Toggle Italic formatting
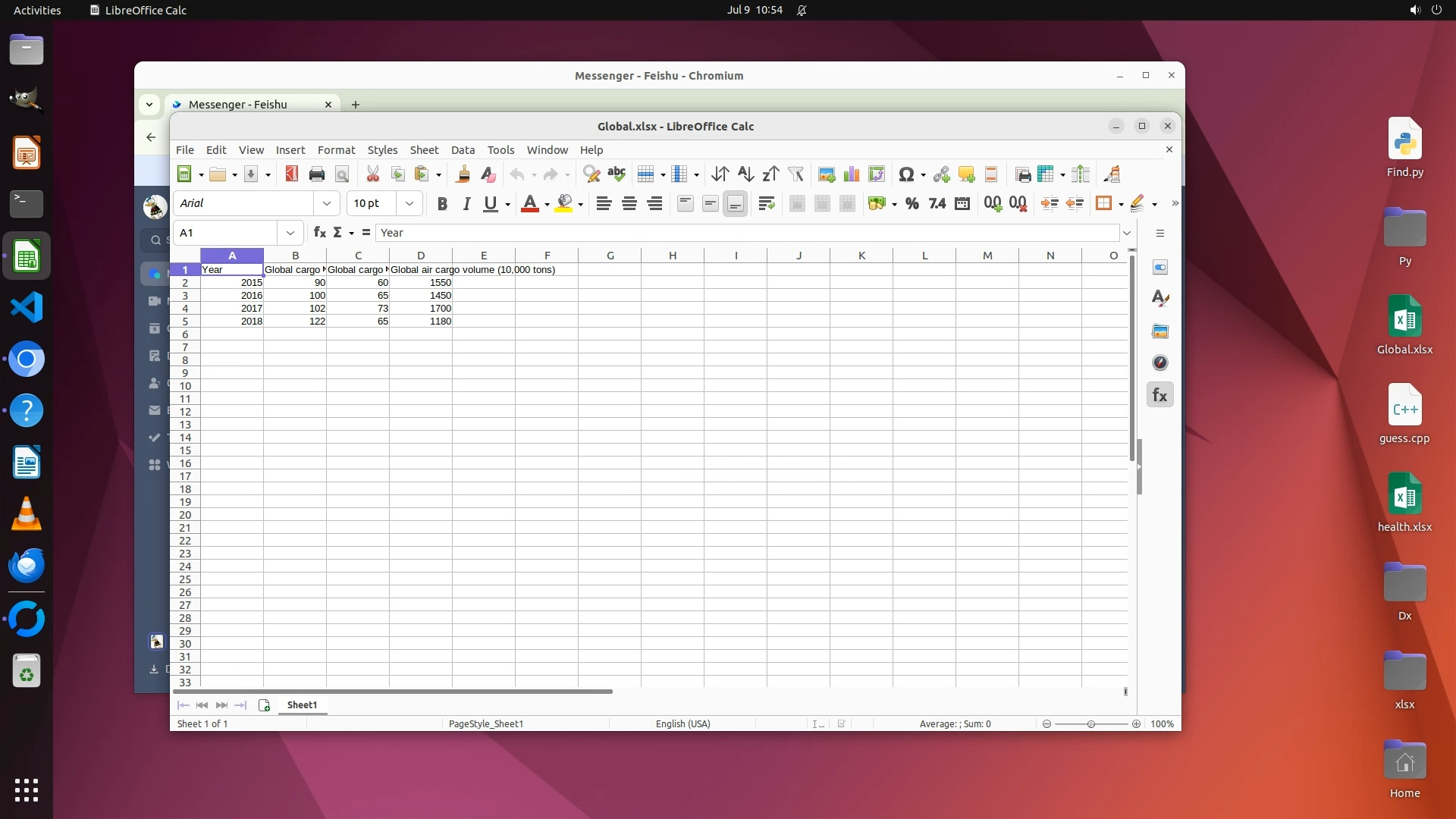This screenshot has height=819, width=1456. point(466,203)
